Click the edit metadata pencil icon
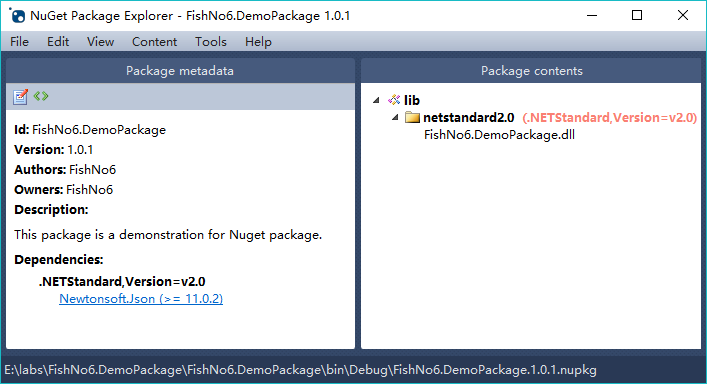The width and height of the screenshot is (707, 384). coord(20,96)
